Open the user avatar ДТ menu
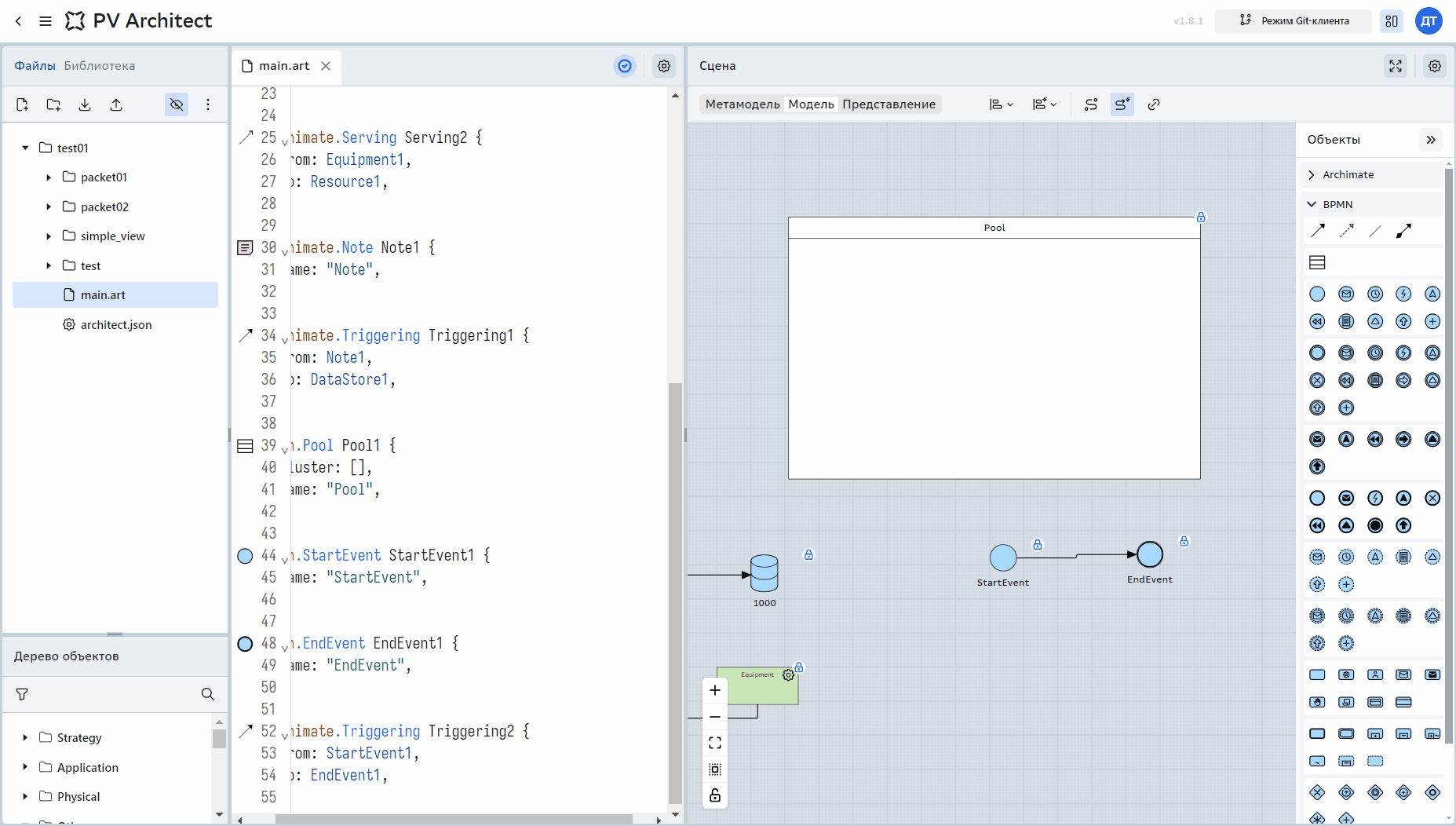 tap(1429, 21)
